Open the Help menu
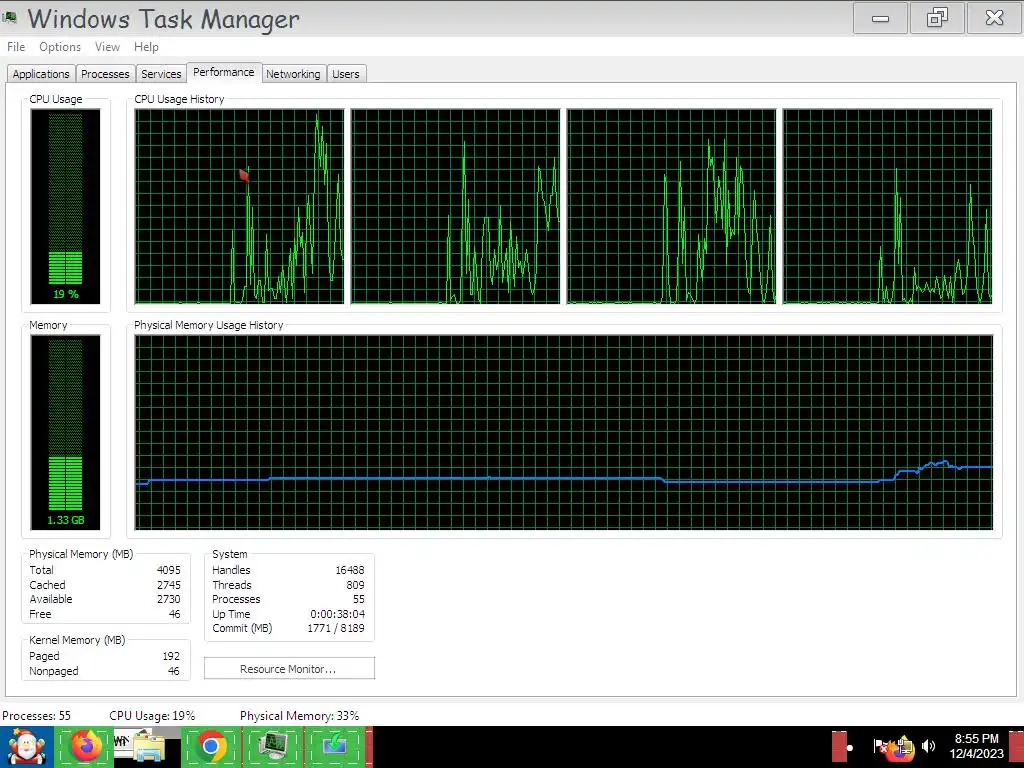The image size is (1024, 768). tap(146, 47)
